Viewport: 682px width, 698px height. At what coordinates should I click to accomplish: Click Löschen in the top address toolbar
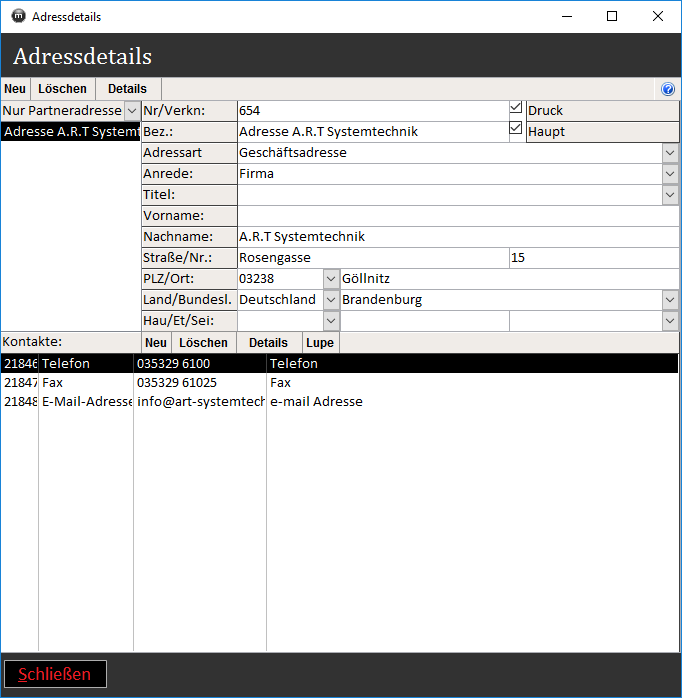pyautogui.click(x=62, y=89)
